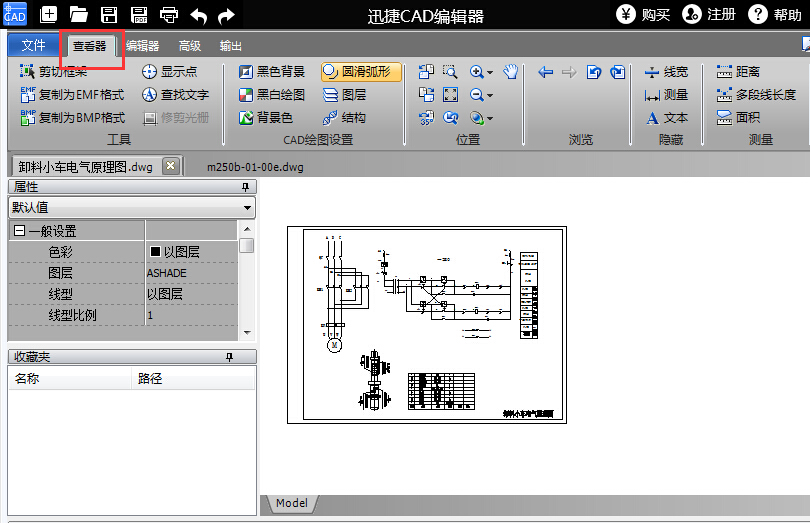Switch to the Advanced tab (高级)

coord(190,46)
